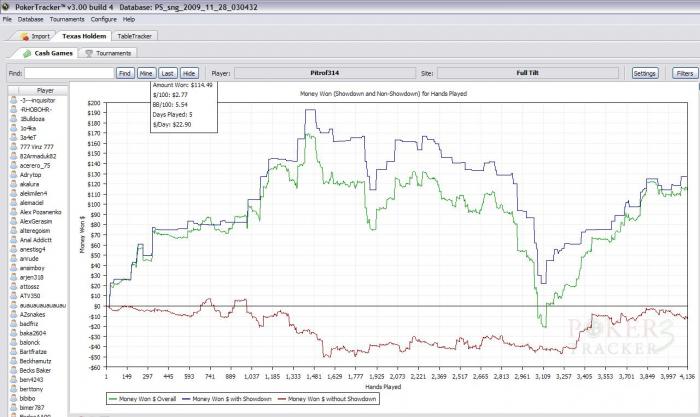Switch to the Tournaments sub-tab
This screenshot has height=417, width=700.
click(108, 53)
